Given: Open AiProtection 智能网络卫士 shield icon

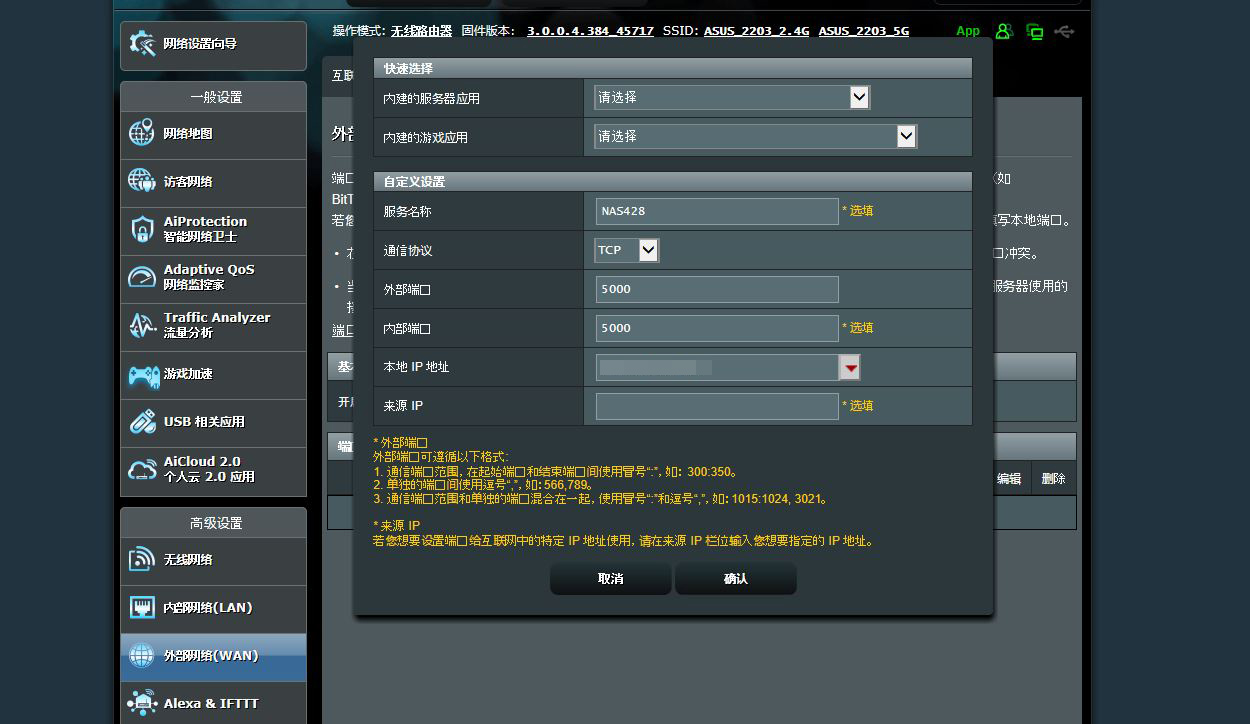Looking at the screenshot, I should coord(141,230).
